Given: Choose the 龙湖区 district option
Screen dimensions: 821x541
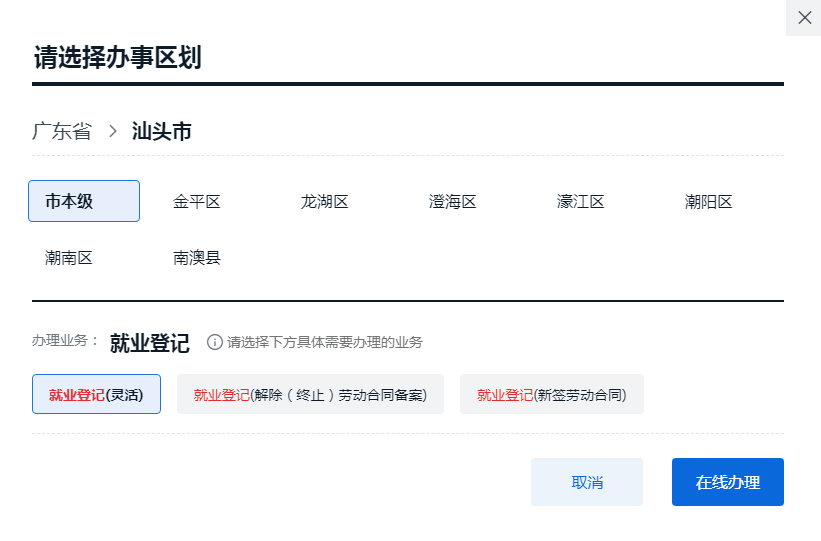Looking at the screenshot, I should click(x=325, y=201).
